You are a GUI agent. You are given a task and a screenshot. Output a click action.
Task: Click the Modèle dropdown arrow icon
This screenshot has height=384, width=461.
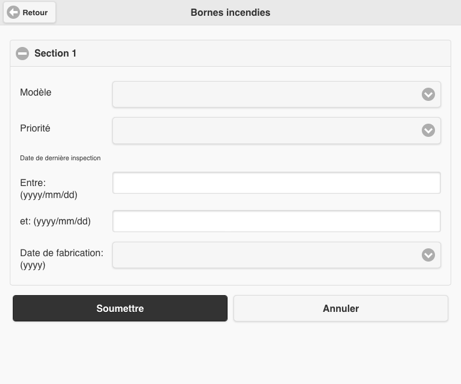pos(428,94)
